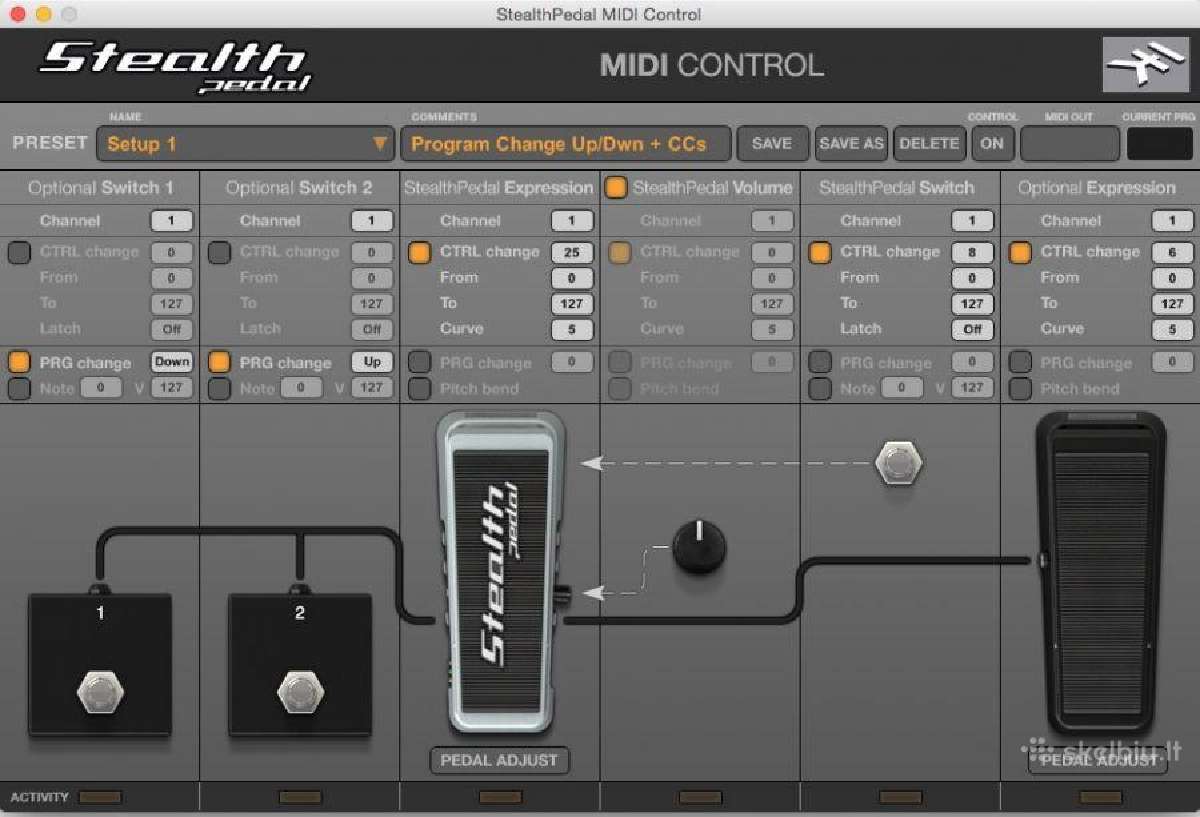
Task: Open Latch Off dropdown for StealthPedal Switch
Action: coord(972,329)
